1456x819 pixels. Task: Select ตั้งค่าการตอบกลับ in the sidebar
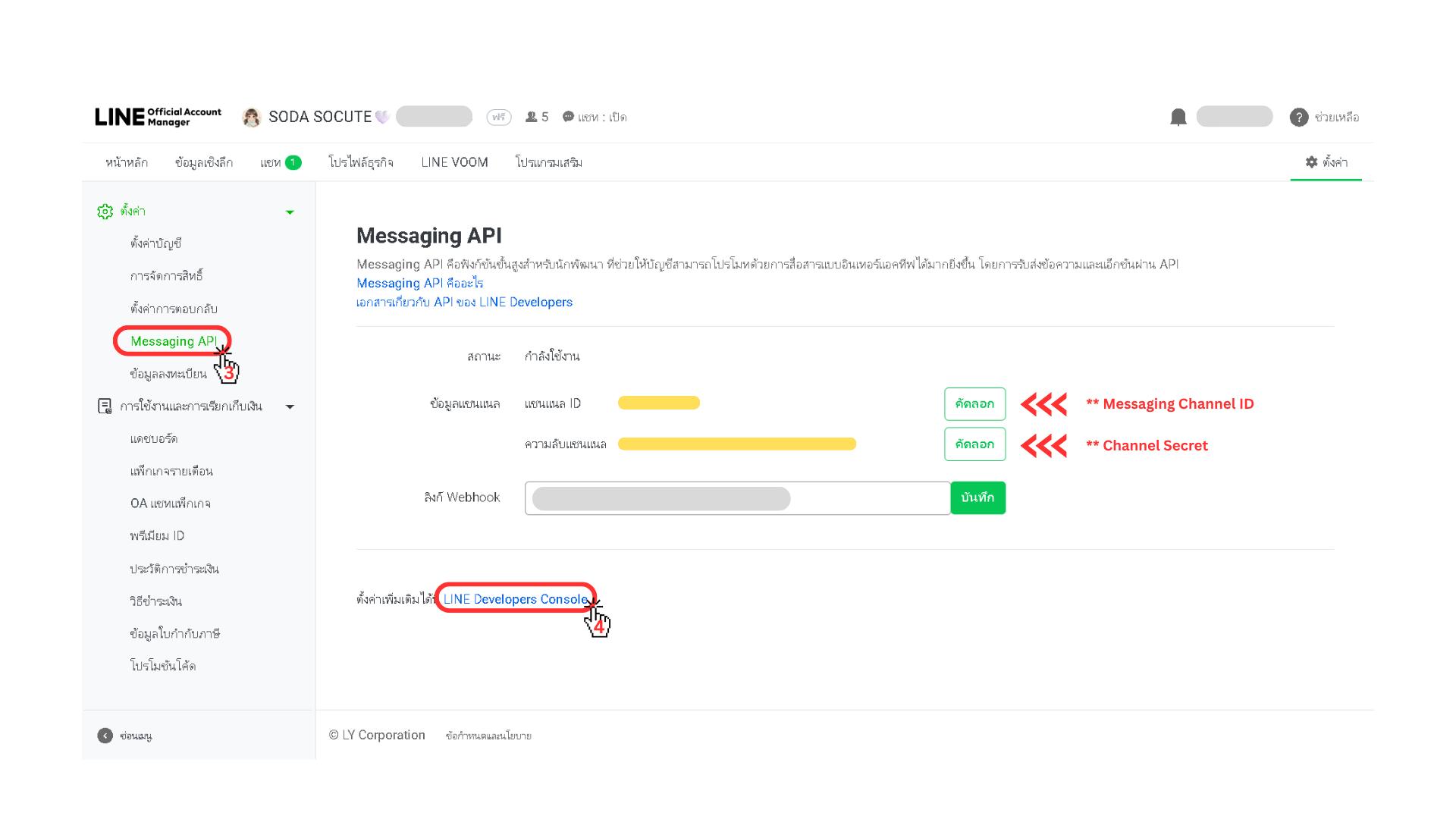click(174, 309)
